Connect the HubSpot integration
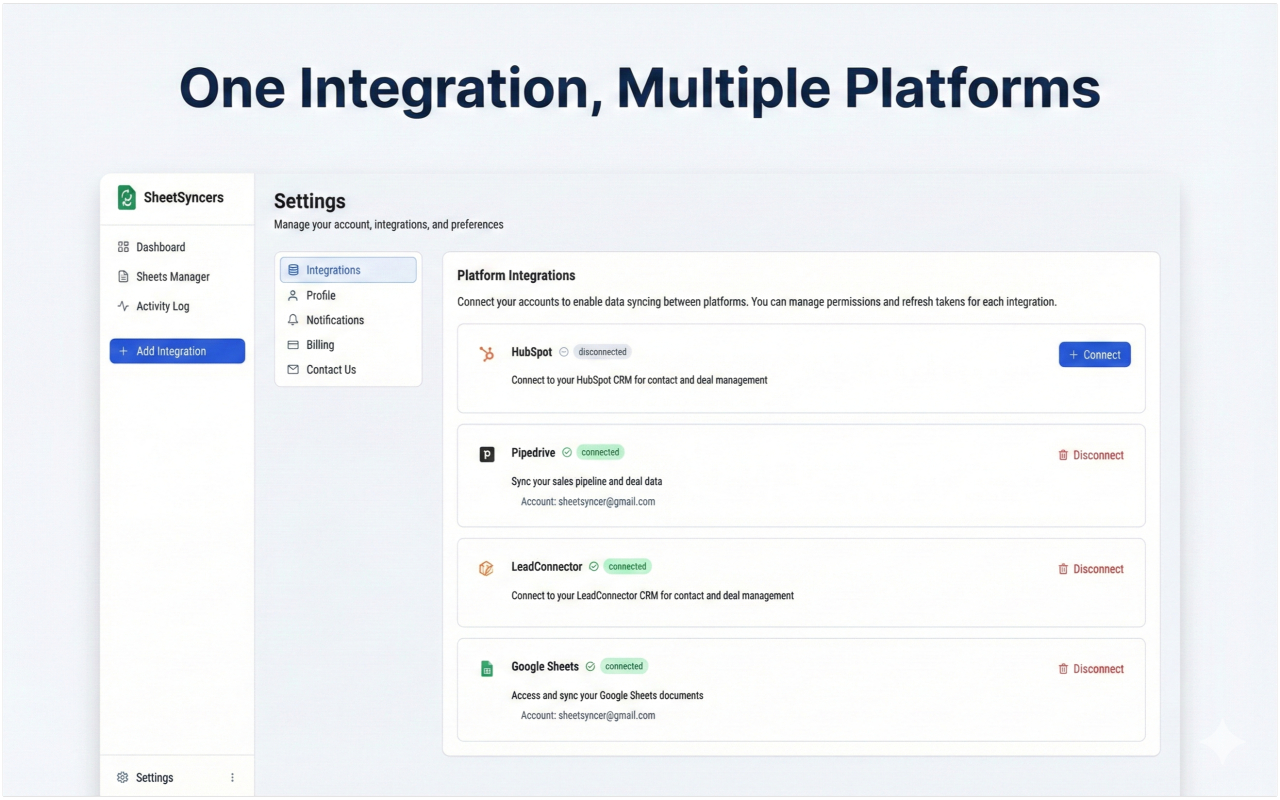This screenshot has height=800, width=1280. pyautogui.click(x=1094, y=355)
